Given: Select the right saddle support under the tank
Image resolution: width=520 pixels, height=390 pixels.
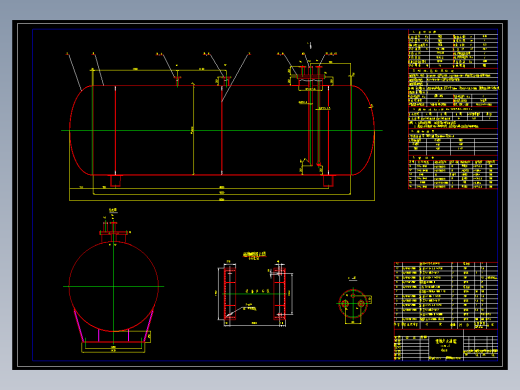Looking at the screenshot, I should (x=328, y=180).
